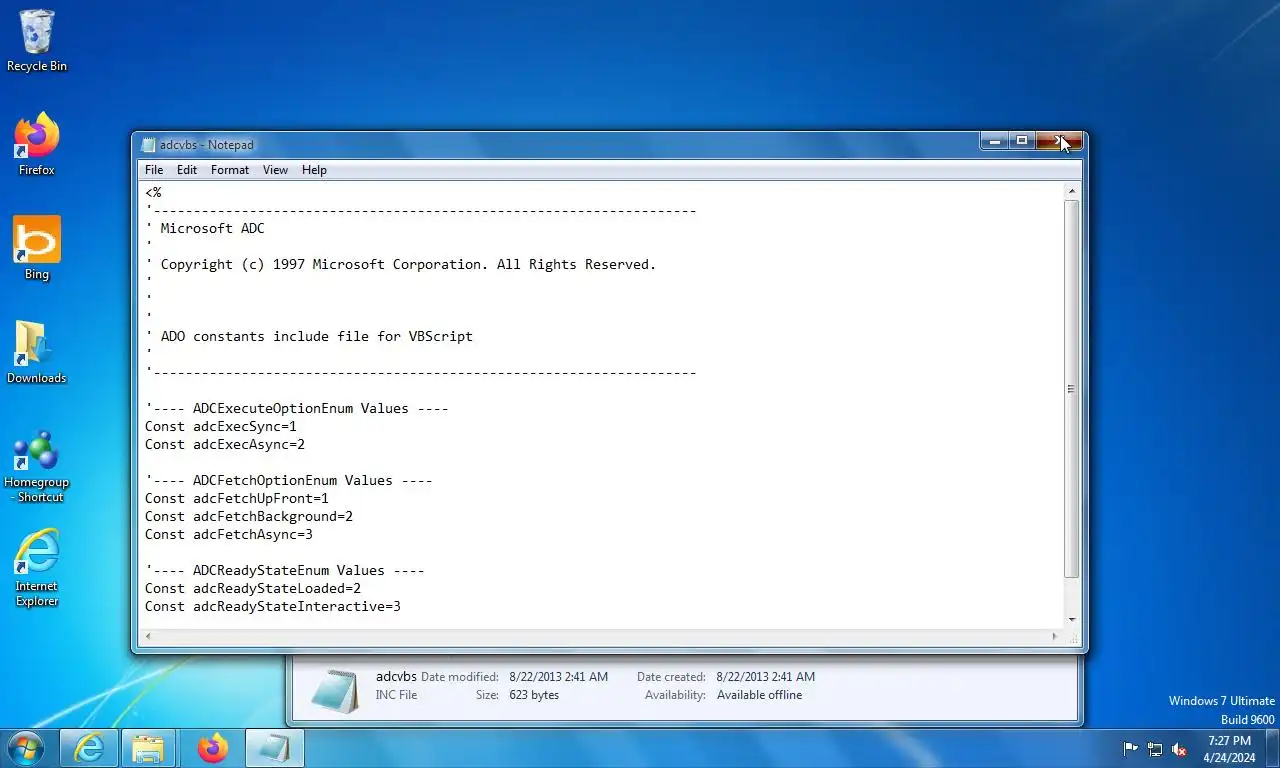Click the vertical scrollbar down arrow
The width and height of the screenshot is (1280, 768).
[x=1072, y=620]
